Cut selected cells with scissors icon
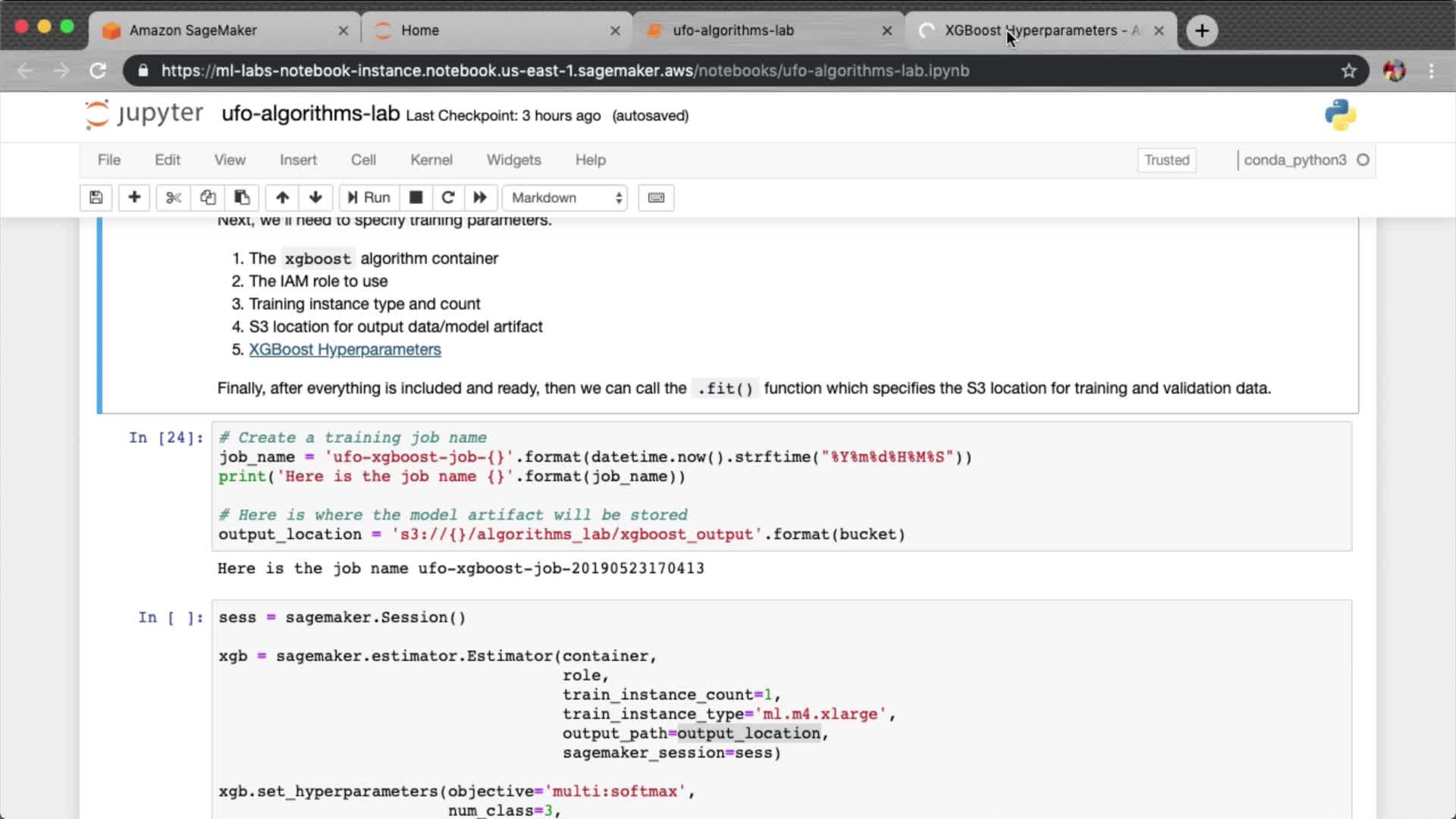 tap(174, 198)
